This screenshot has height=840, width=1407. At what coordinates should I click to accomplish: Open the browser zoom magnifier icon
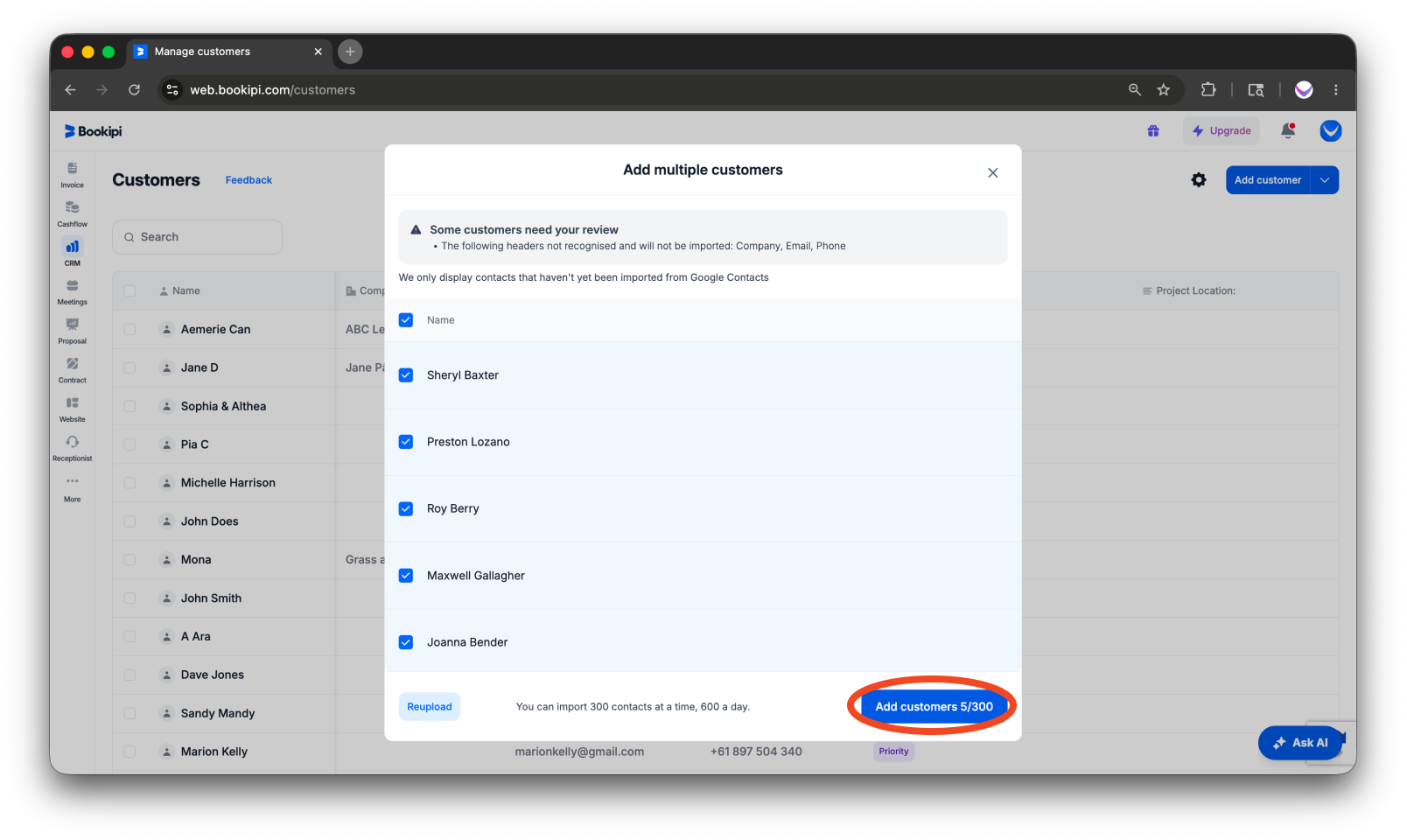[1135, 89]
